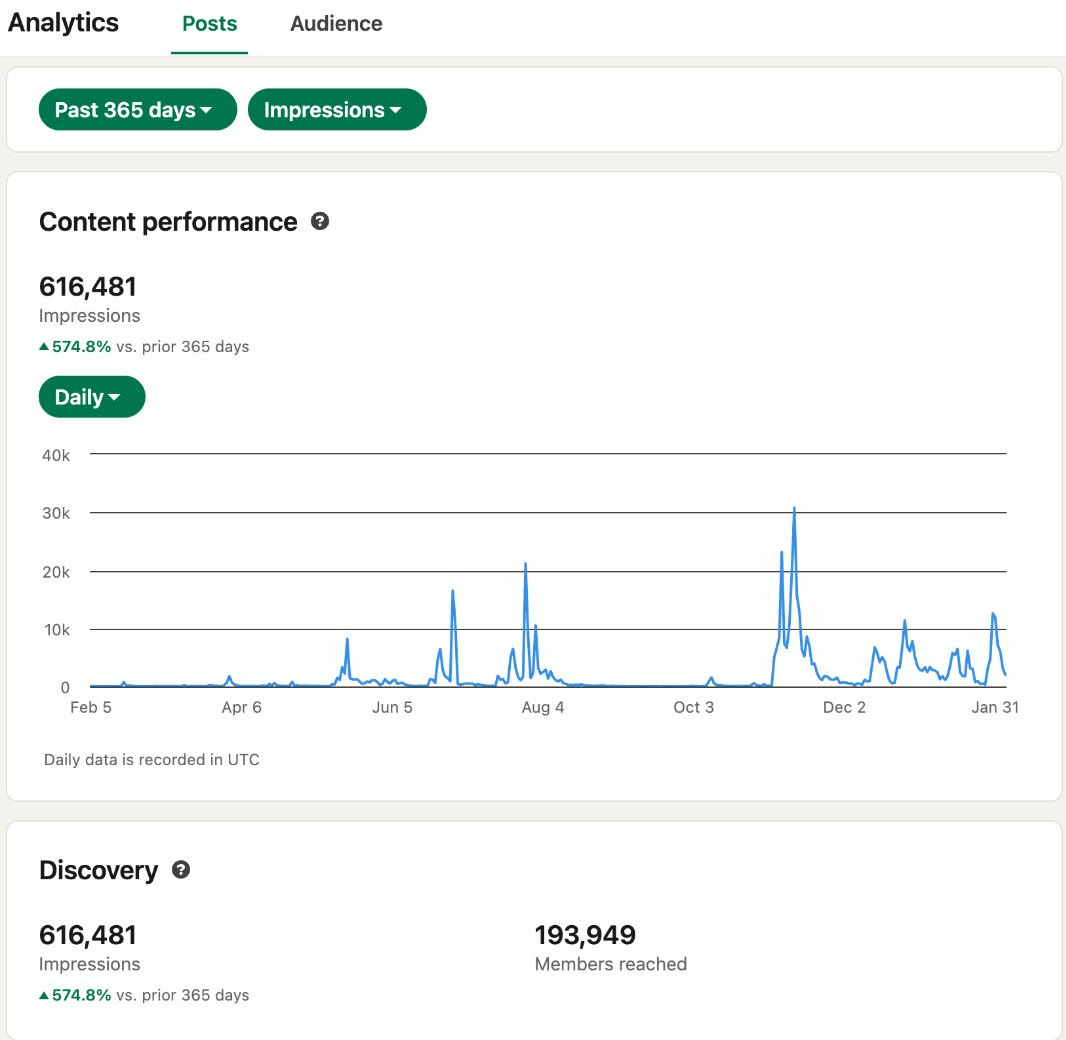Click the Apr 6 axis label
1066x1040 pixels.
tap(241, 708)
